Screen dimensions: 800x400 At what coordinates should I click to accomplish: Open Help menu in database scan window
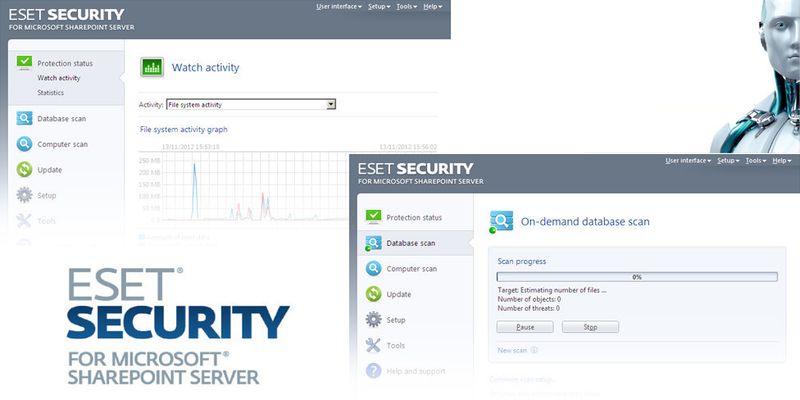point(782,161)
